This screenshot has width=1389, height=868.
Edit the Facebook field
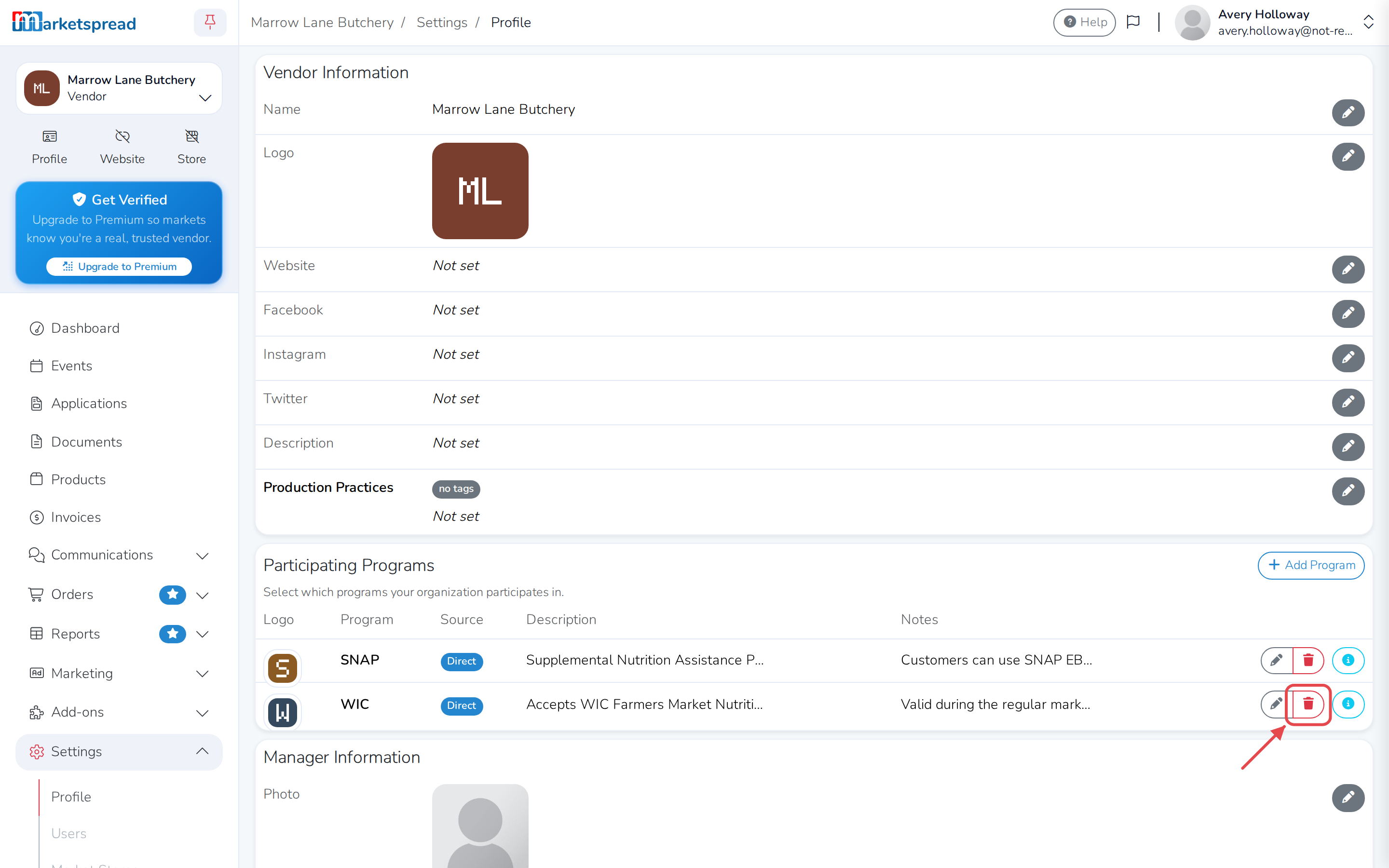[x=1348, y=313]
